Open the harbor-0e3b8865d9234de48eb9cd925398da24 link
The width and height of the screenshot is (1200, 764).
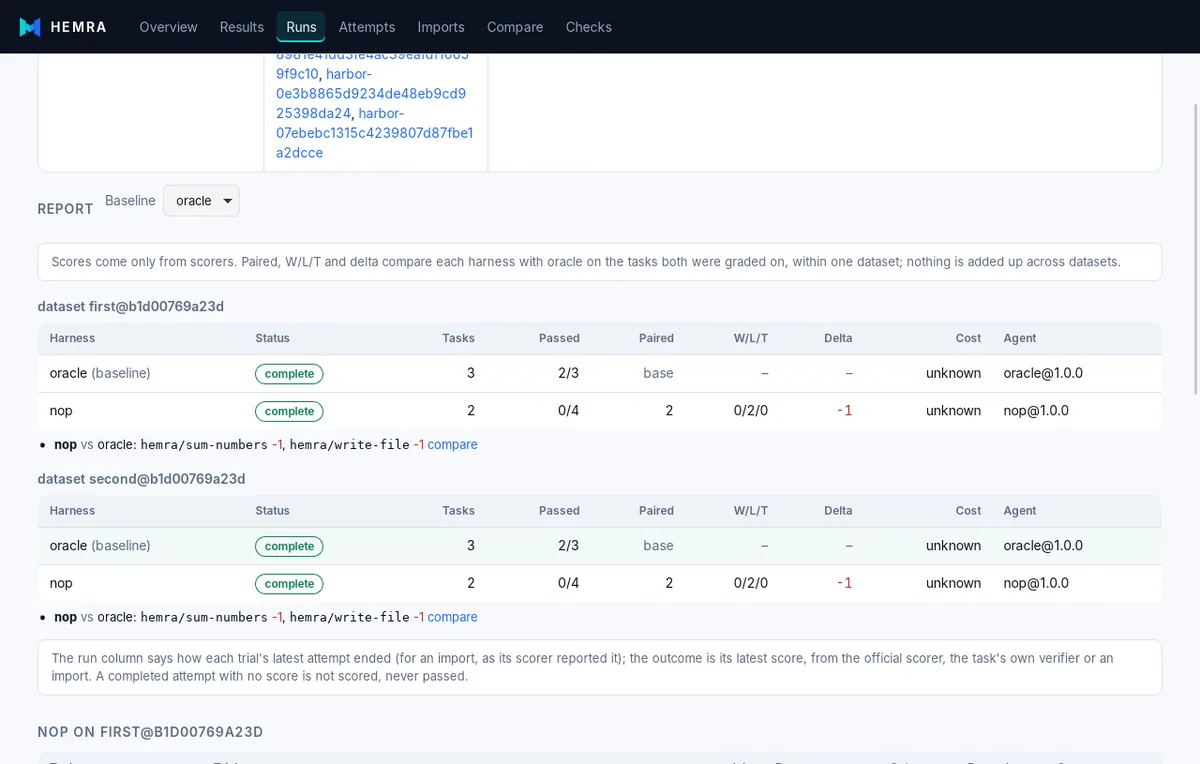click(371, 94)
